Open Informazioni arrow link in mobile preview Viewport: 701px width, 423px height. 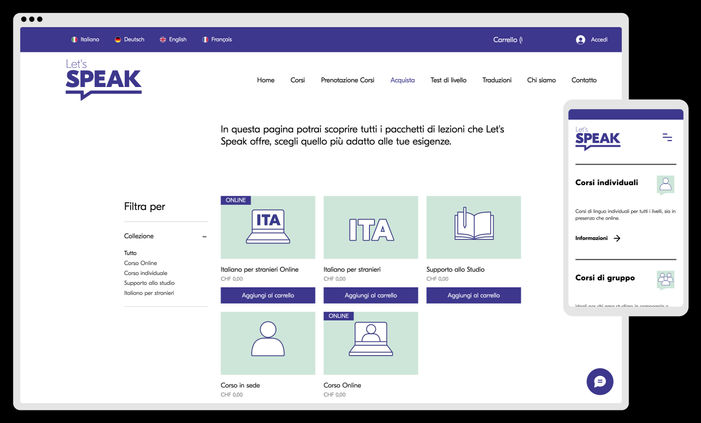[x=598, y=238]
